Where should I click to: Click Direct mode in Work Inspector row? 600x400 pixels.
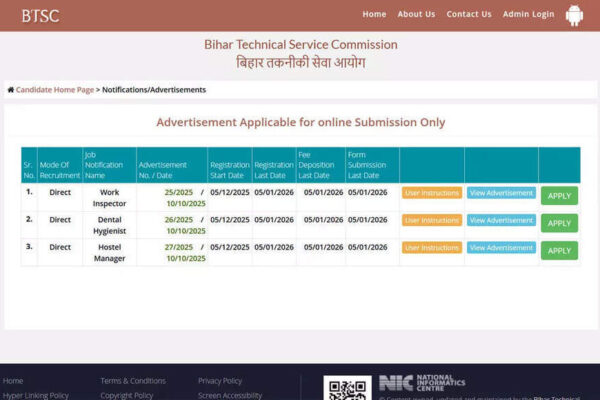click(x=60, y=192)
